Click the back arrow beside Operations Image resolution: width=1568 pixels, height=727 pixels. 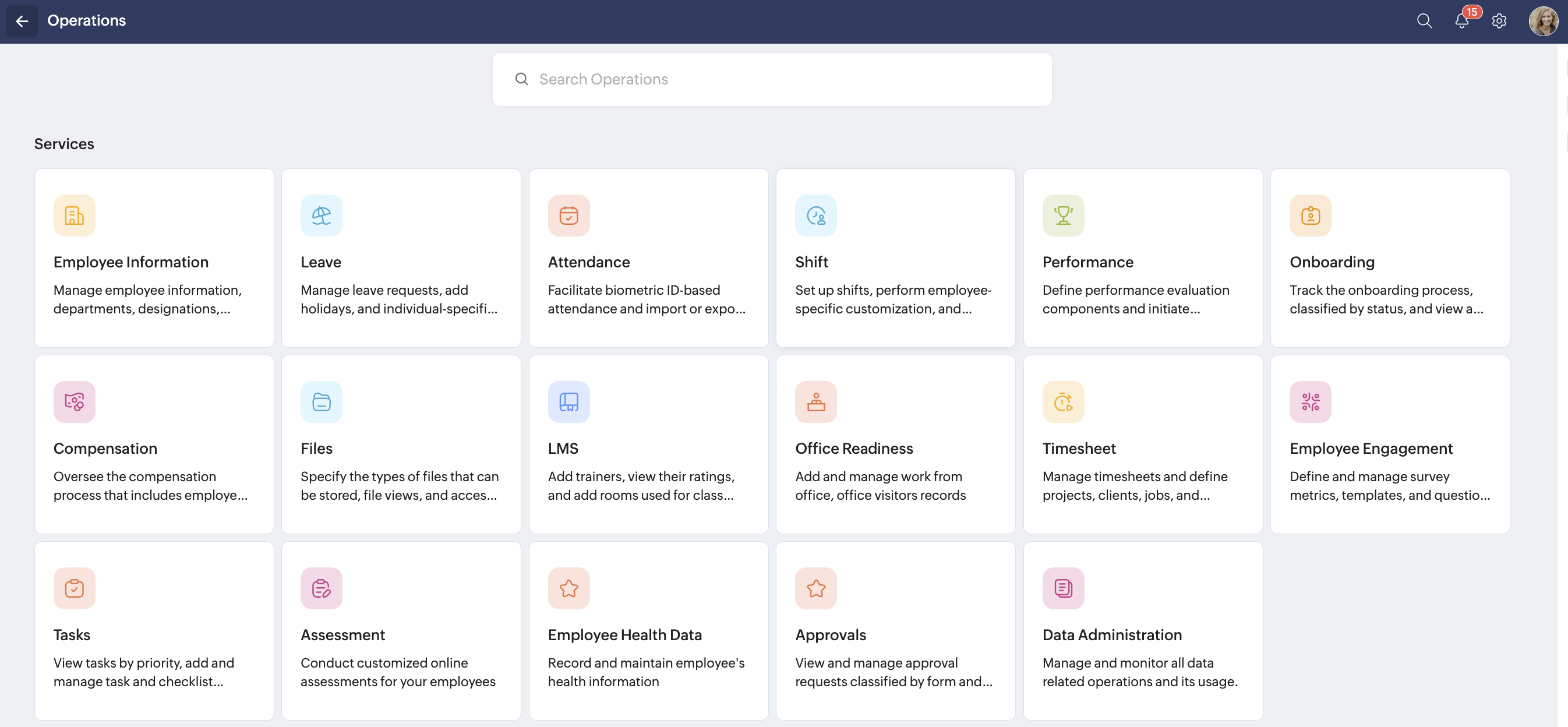pyautogui.click(x=22, y=22)
